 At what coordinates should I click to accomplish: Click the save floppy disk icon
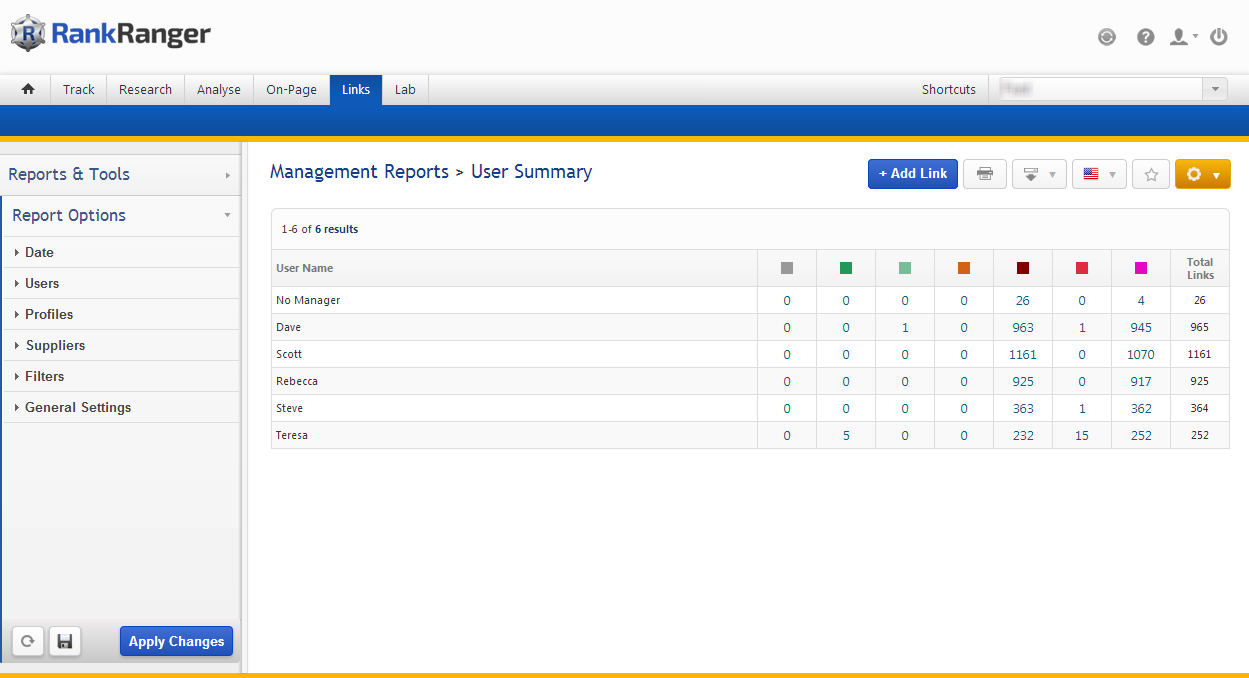(x=65, y=641)
